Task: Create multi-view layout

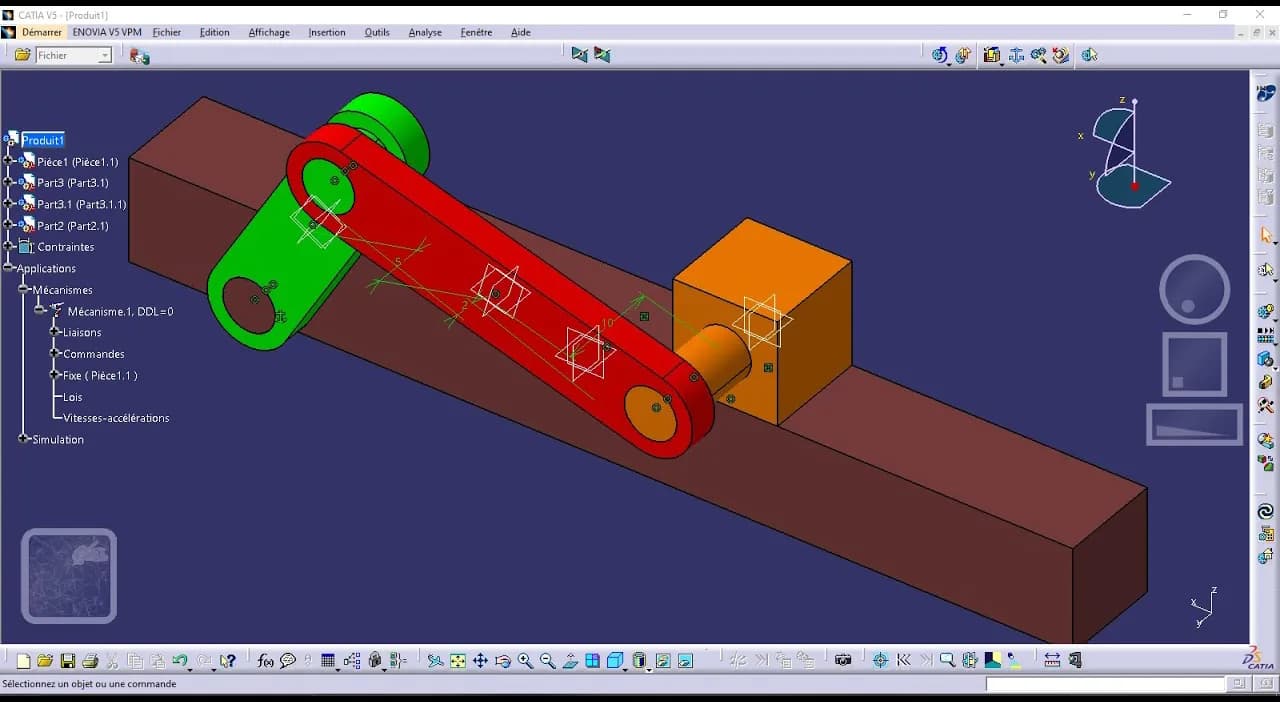Action: click(x=592, y=661)
